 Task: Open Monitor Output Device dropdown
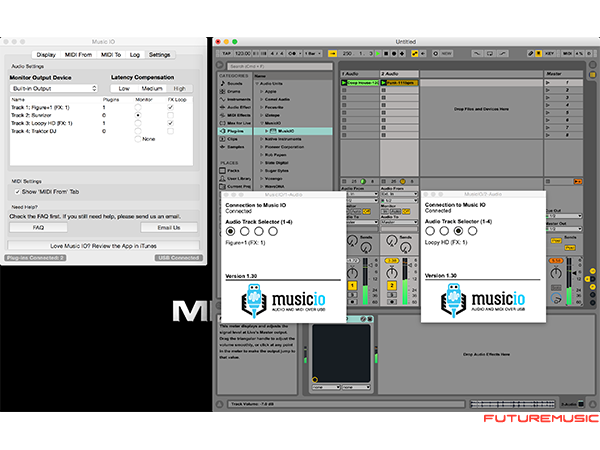pyautogui.click(x=54, y=88)
